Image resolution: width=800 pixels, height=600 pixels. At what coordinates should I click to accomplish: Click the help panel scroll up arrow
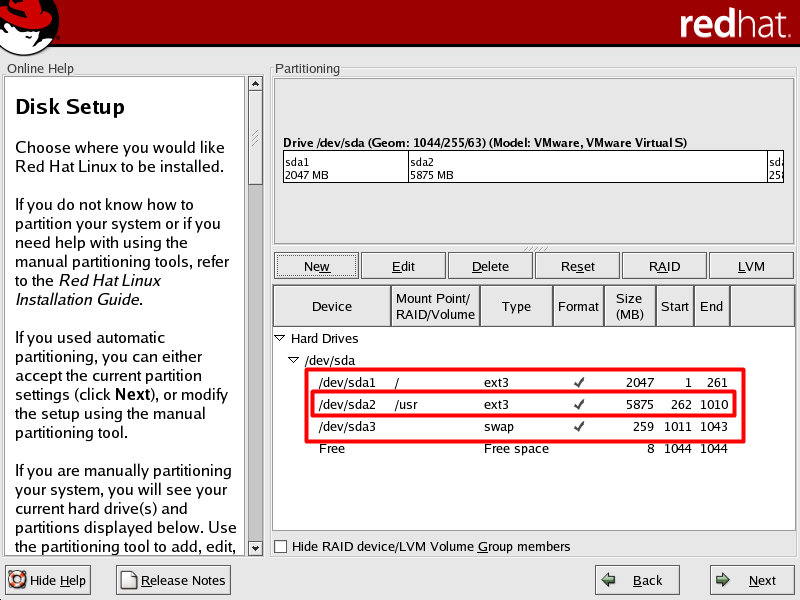point(255,83)
